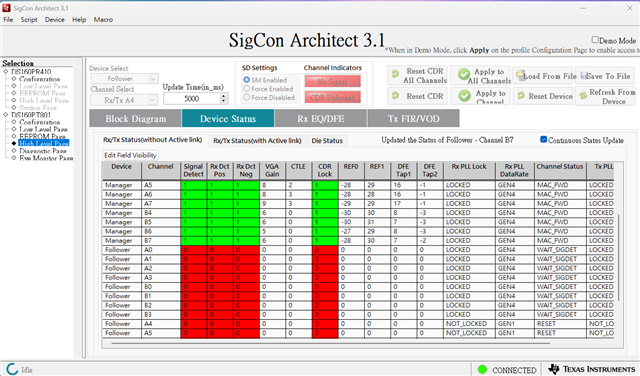640x376 pixels.
Task: Enable the Demo Mode checkbox
Action: 595,40
